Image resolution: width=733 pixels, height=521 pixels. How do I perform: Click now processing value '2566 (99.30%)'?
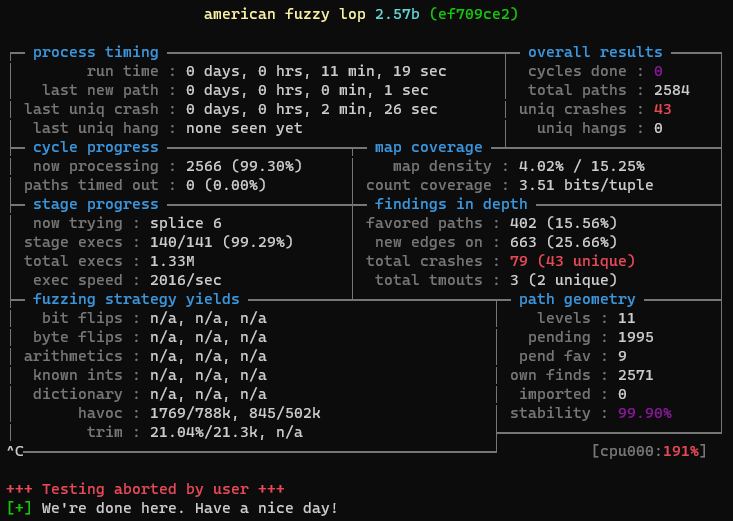pos(244,166)
